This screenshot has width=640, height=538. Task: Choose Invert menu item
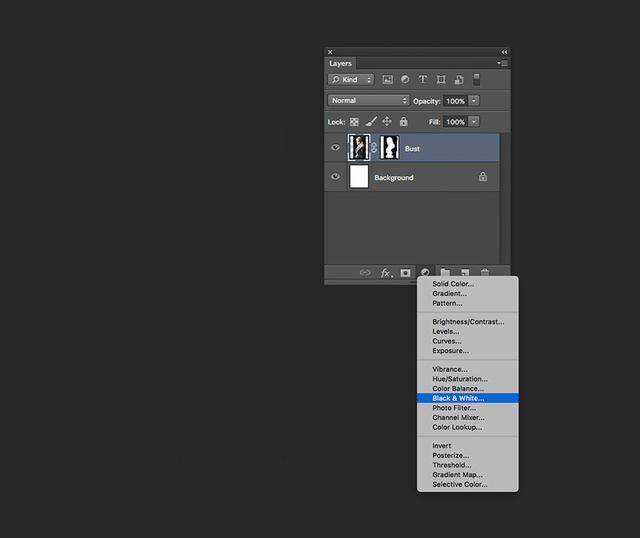pyautogui.click(x=468, y=446)
